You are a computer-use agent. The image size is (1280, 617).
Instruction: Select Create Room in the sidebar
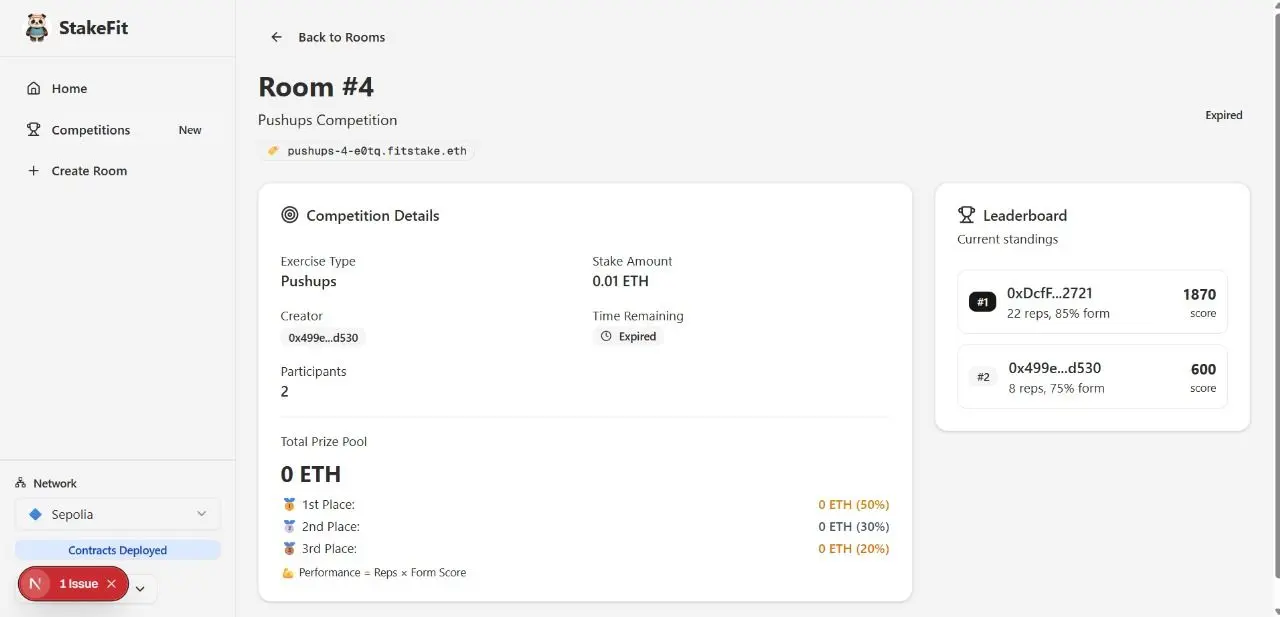89,171
